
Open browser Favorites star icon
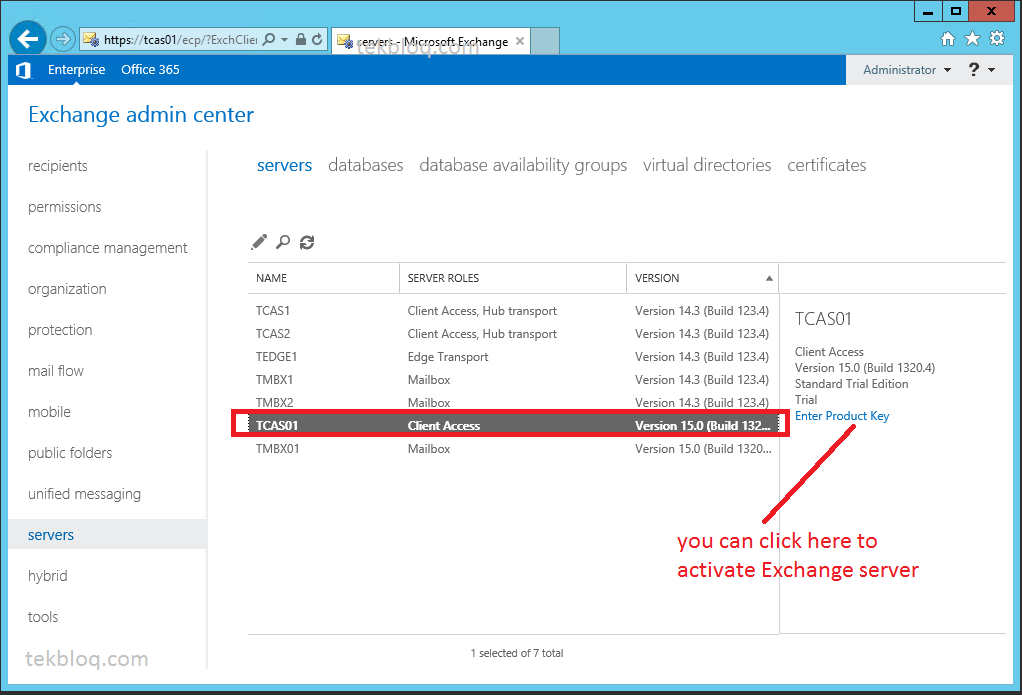coord(972,39)
